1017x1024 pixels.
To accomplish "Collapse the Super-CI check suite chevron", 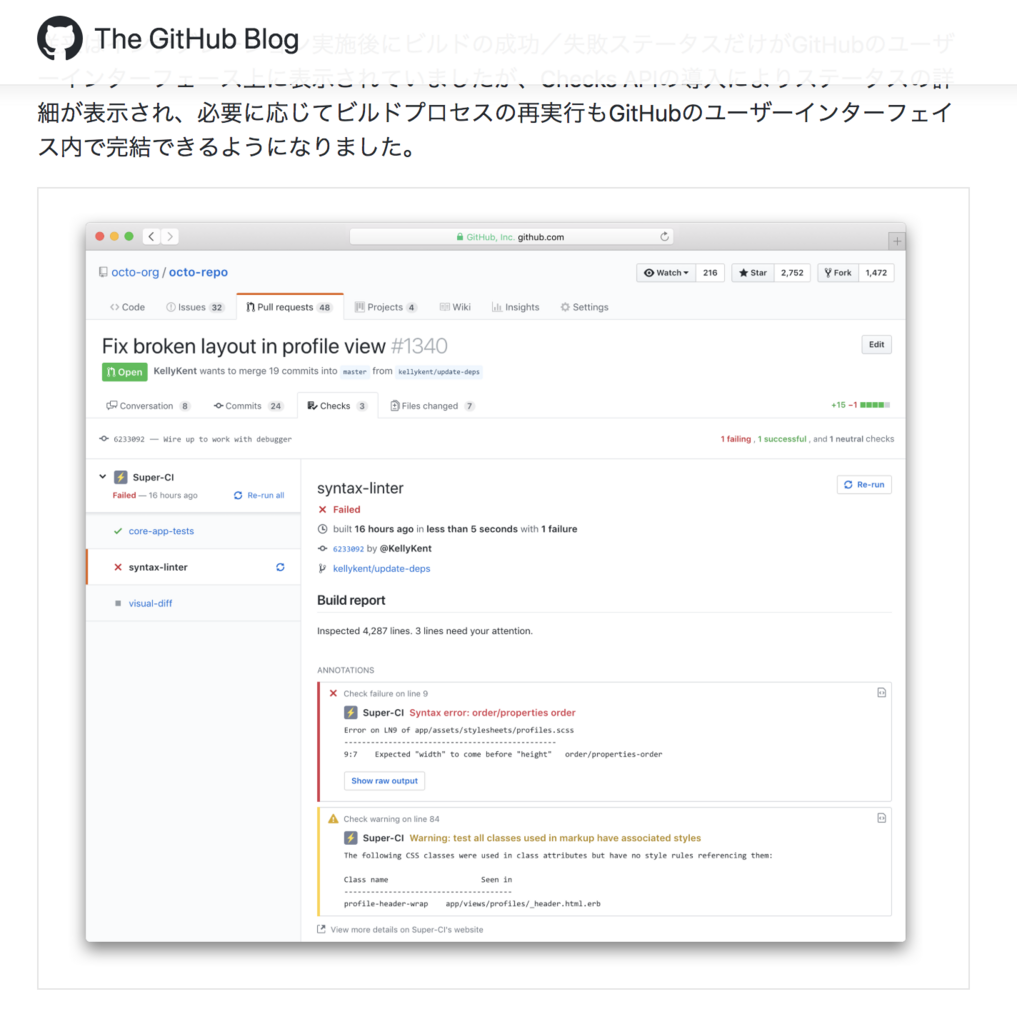I will [x=103, y=477].
